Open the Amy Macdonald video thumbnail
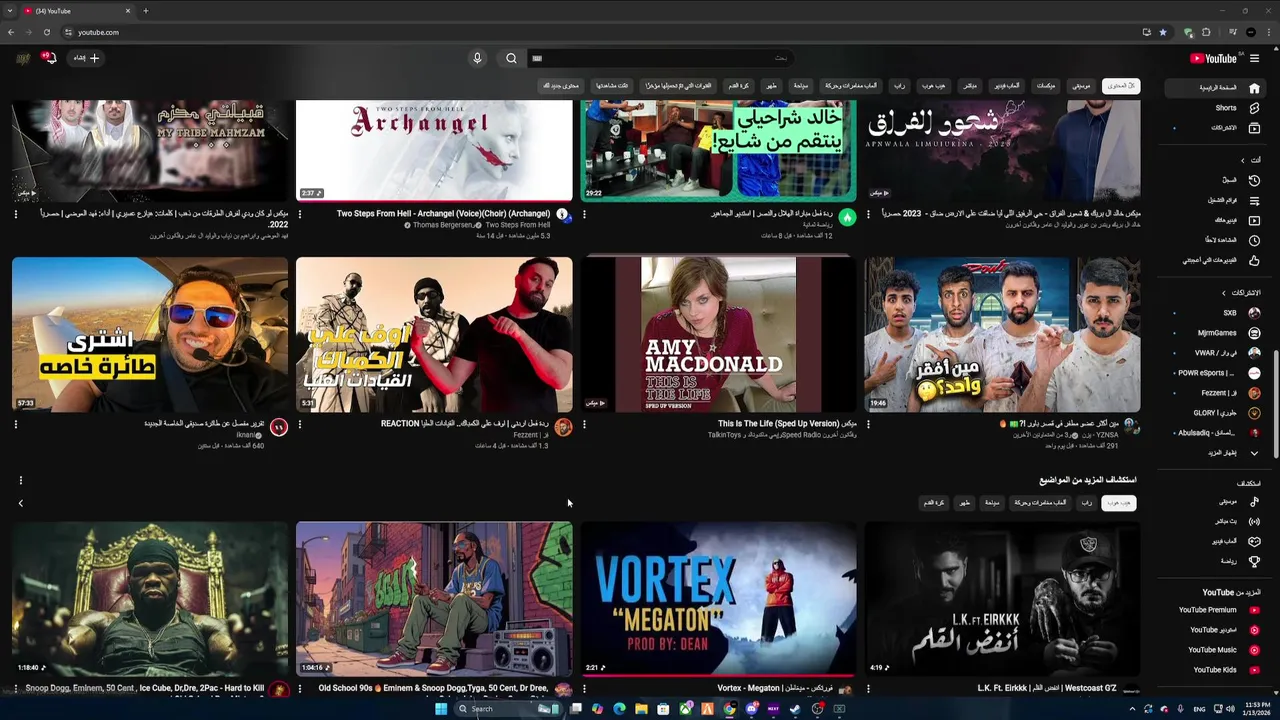1280x720 pixels. coord(718,334)
